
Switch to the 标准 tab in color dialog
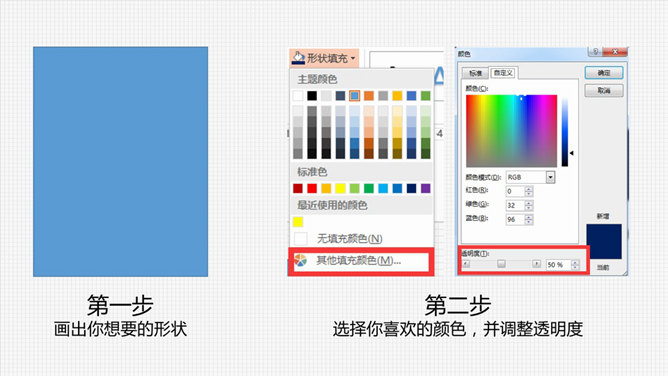(475, 73)
